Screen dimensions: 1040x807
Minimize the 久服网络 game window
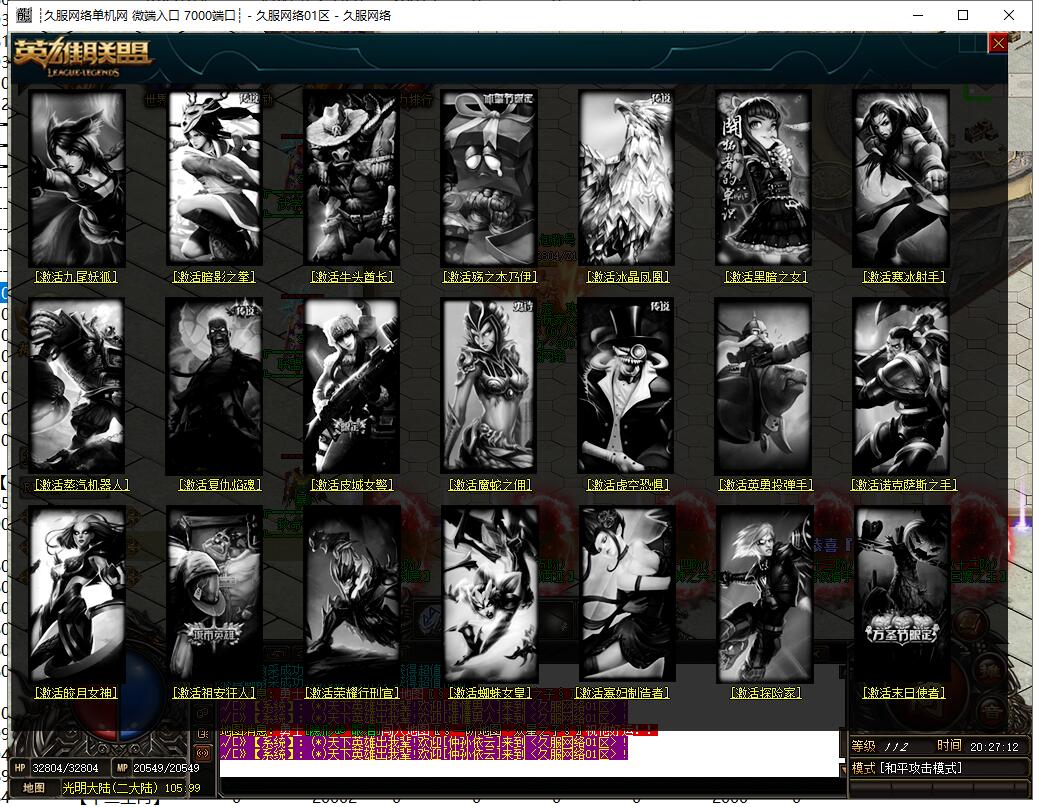coord(918,15)
